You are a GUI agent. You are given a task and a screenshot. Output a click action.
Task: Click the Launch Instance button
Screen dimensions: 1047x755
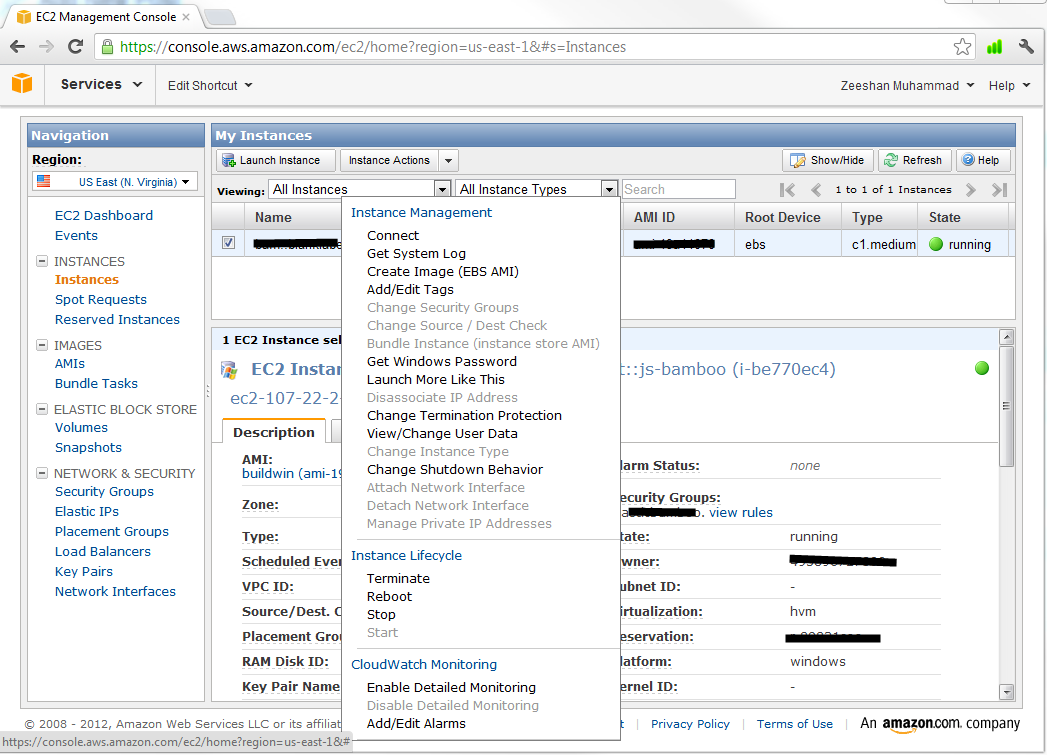tap(276, 160)
